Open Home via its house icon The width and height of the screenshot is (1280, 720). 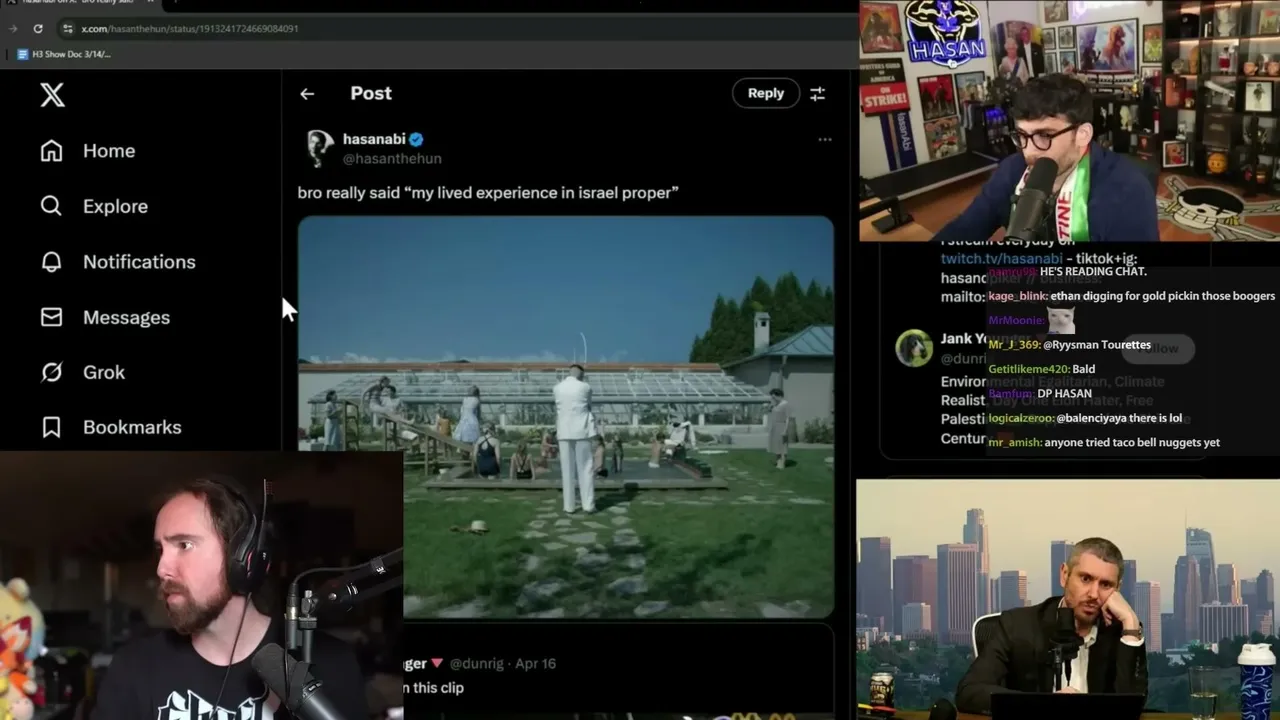coord(51,151)
